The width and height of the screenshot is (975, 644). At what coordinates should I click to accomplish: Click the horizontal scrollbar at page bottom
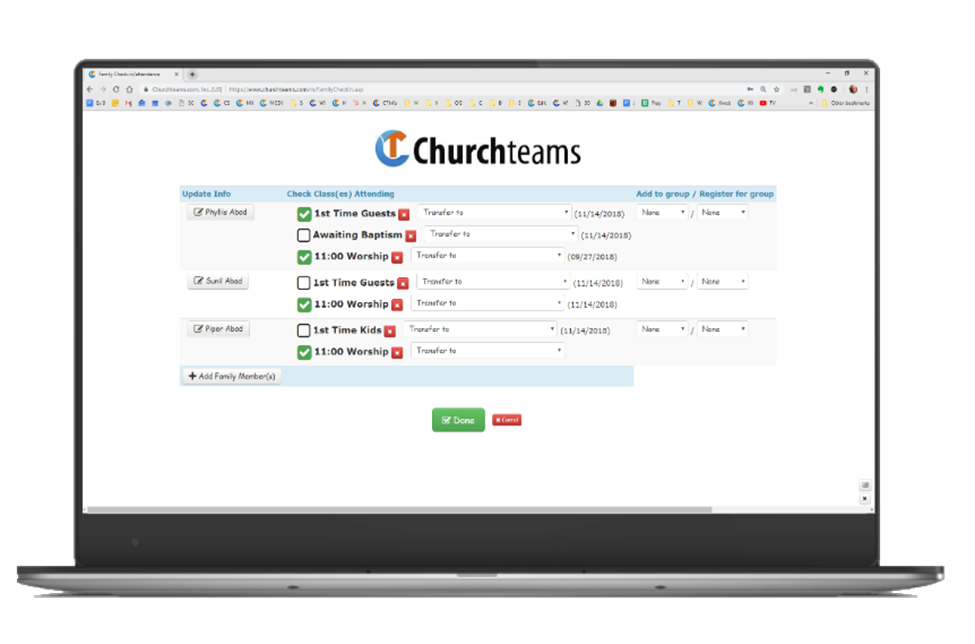click(399, 510)
